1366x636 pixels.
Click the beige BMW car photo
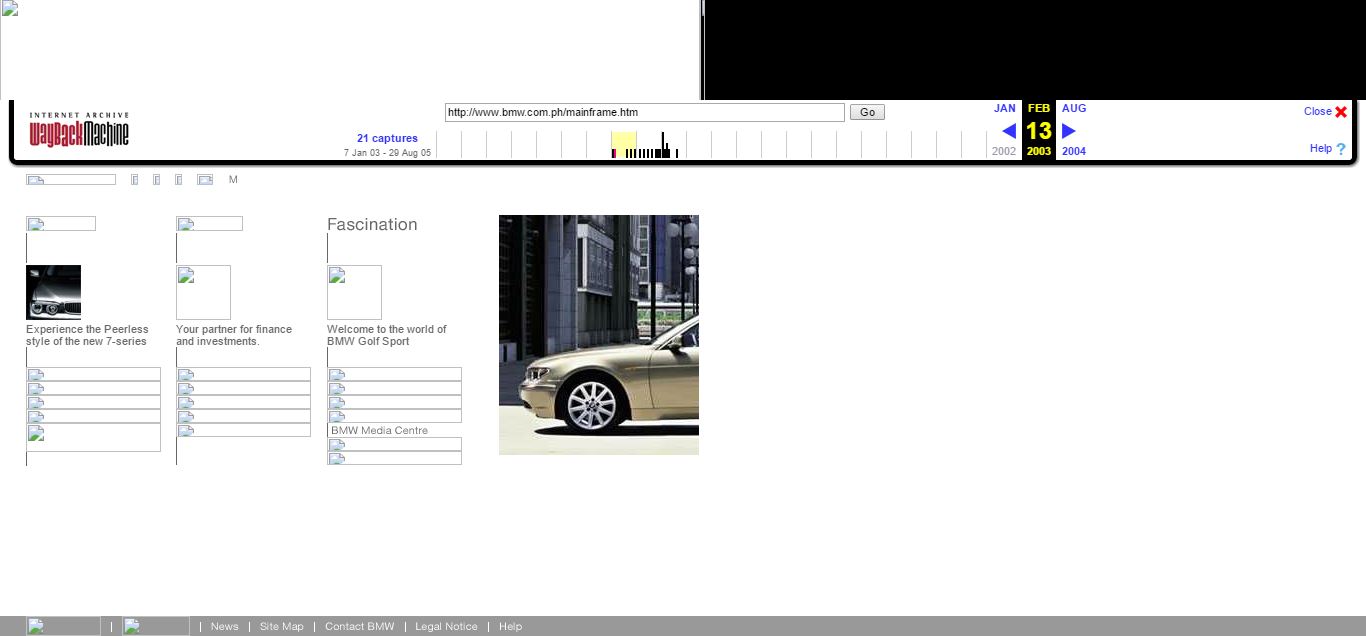pos(599,335)
